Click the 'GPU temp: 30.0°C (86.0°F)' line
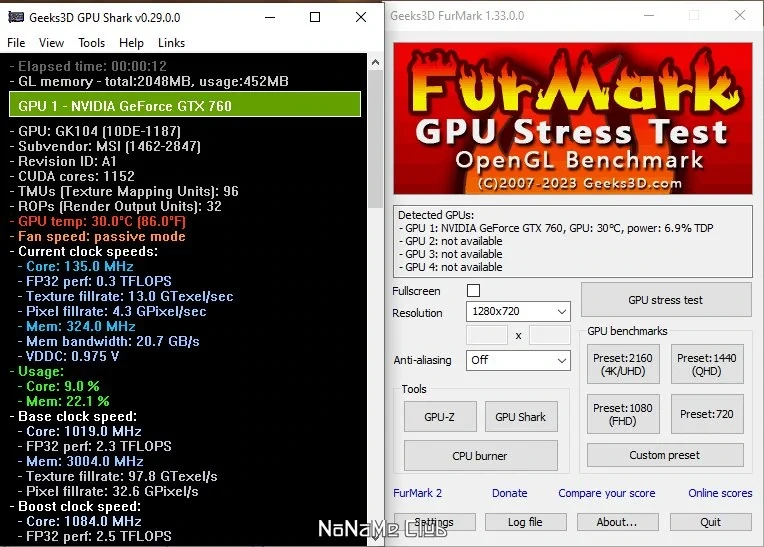764x547 pixels. tap(98, 222)
